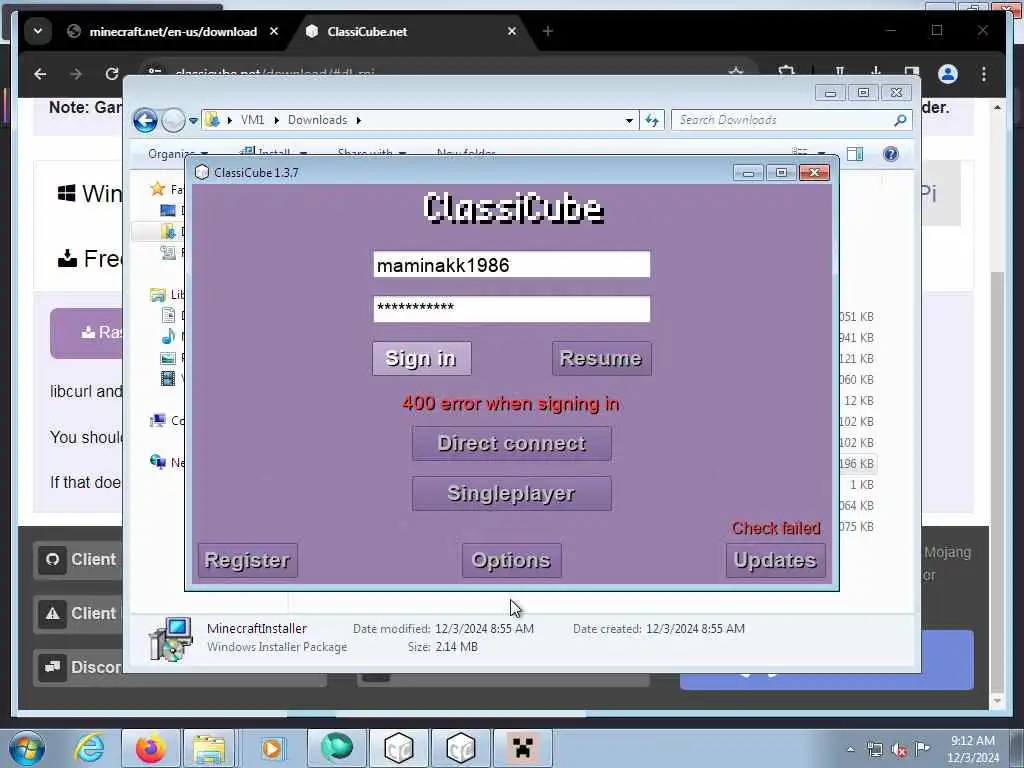The image size is (1024, 768).
Task: Open the browser tab search chevron
Action: [38, 31]
